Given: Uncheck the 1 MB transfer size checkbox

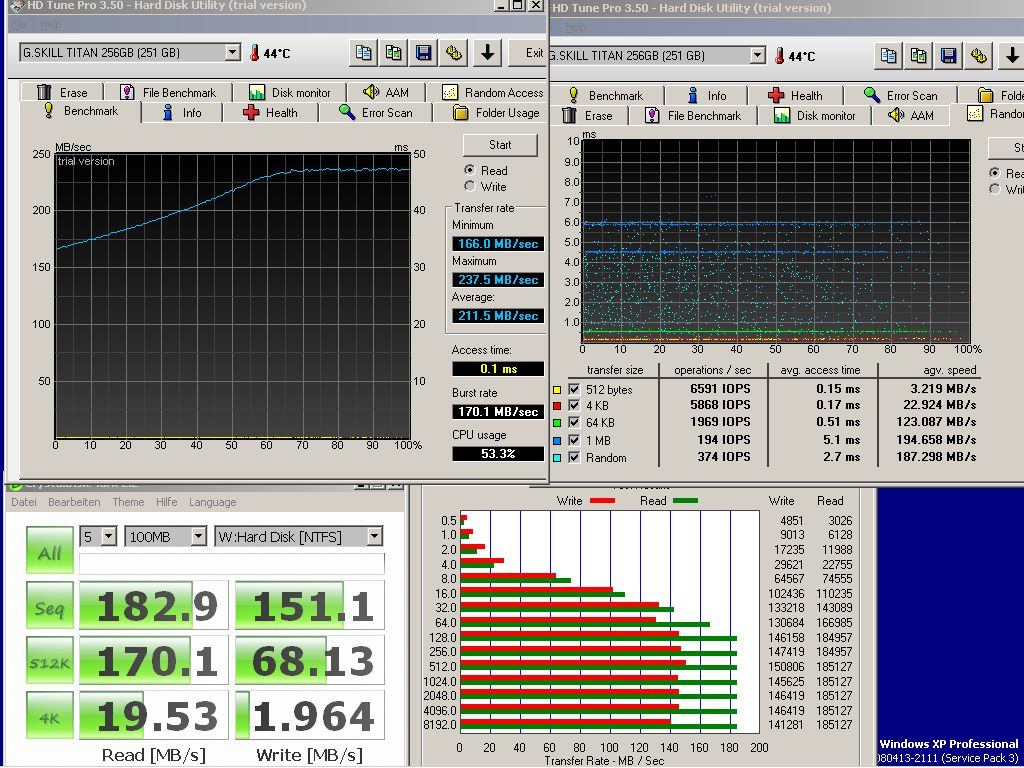Looking at the screenshot, I should (x=574, y=440).
